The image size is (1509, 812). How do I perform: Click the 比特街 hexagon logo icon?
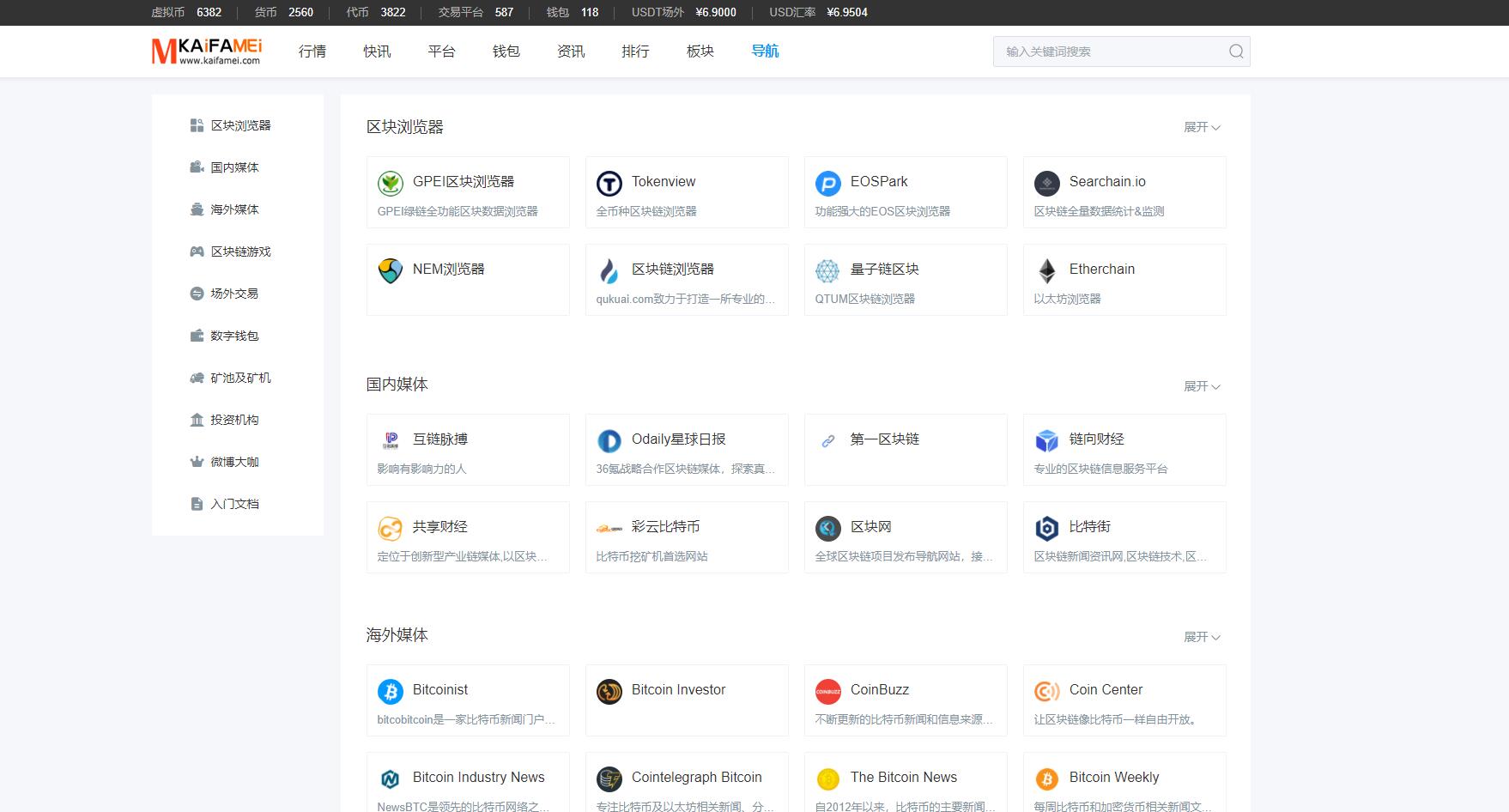click(1046, 529)
